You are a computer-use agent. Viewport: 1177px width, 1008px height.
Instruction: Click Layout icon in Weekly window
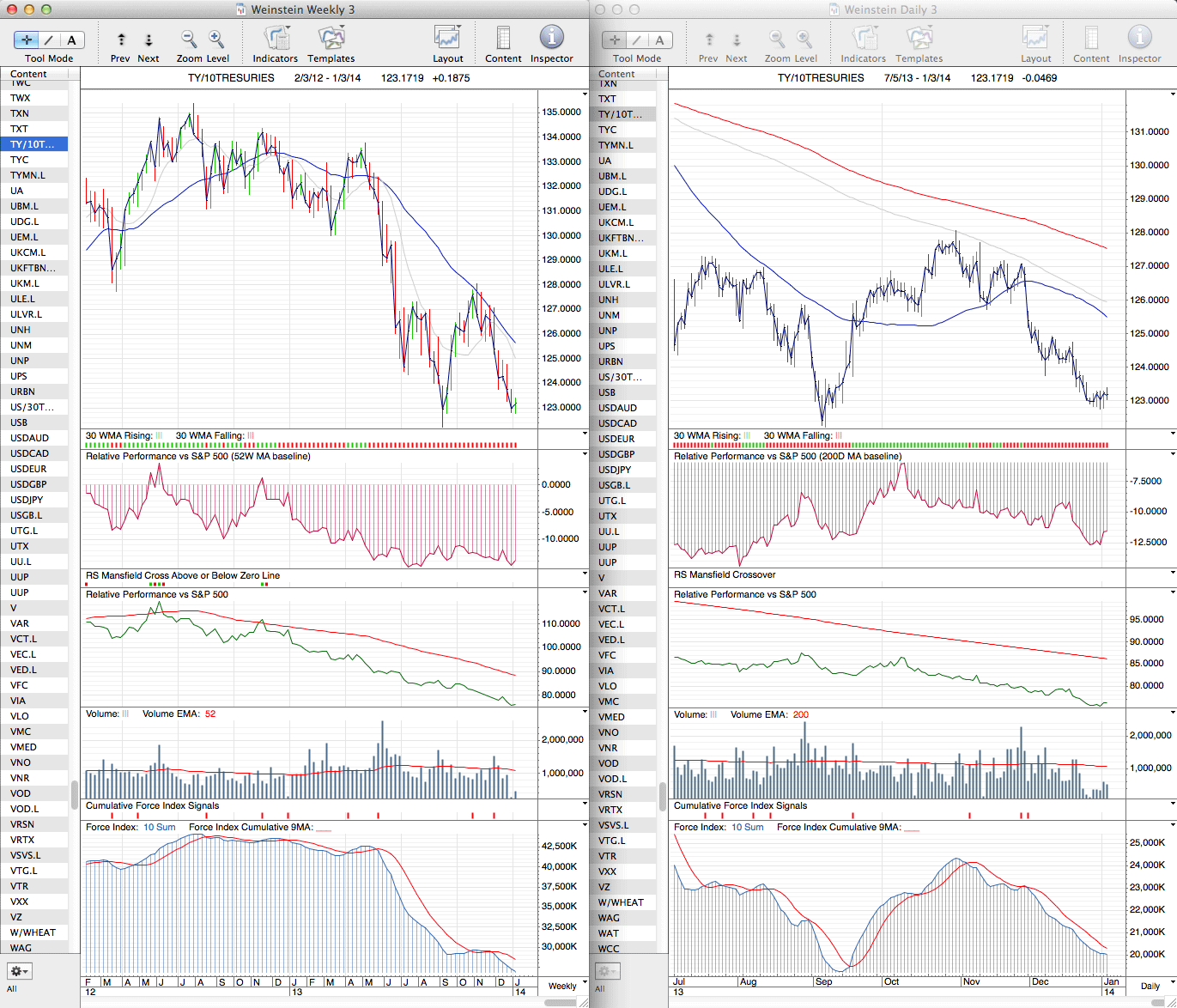447,39
